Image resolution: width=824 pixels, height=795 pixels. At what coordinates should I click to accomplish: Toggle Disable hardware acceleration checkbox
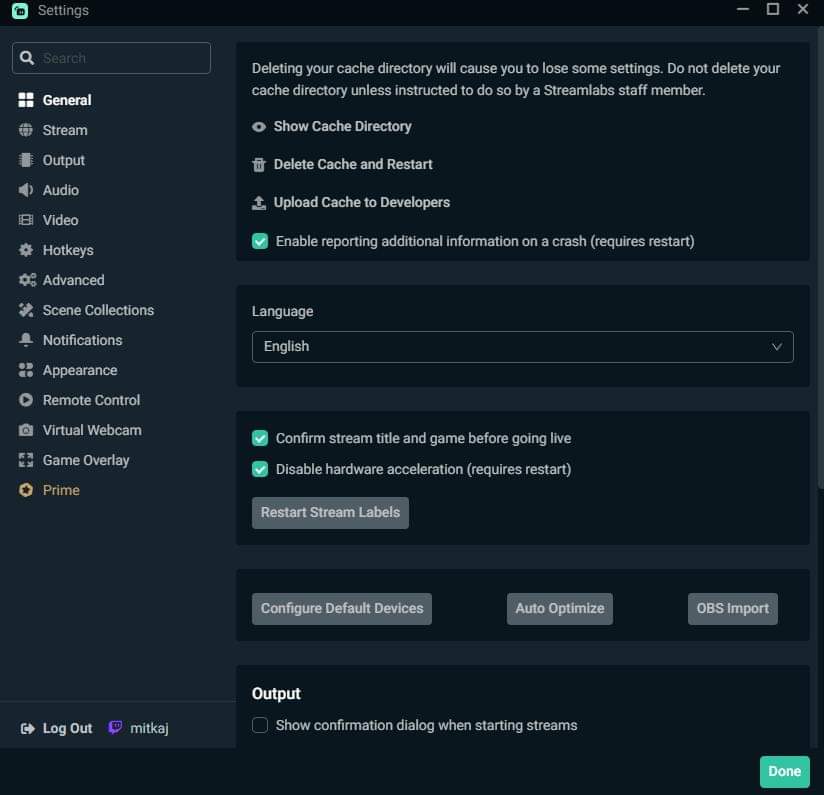260,469
